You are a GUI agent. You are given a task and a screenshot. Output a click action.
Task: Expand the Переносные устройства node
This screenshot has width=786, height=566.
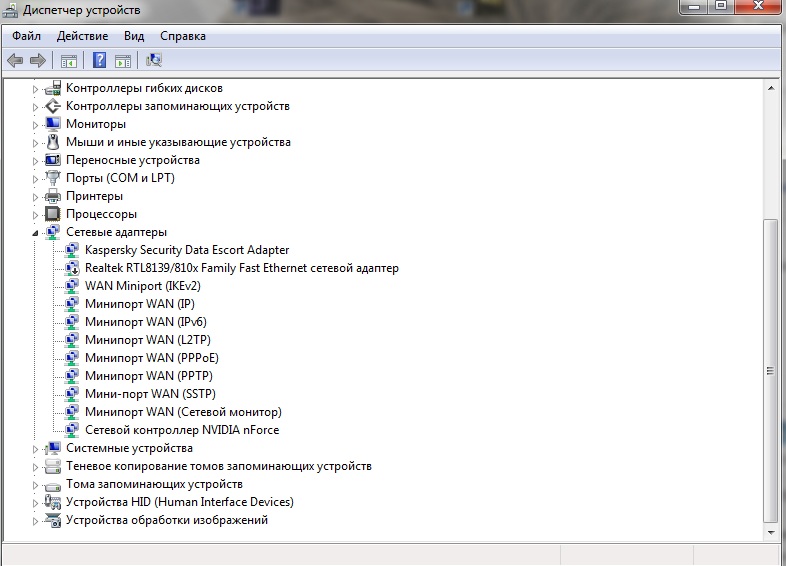35,161
